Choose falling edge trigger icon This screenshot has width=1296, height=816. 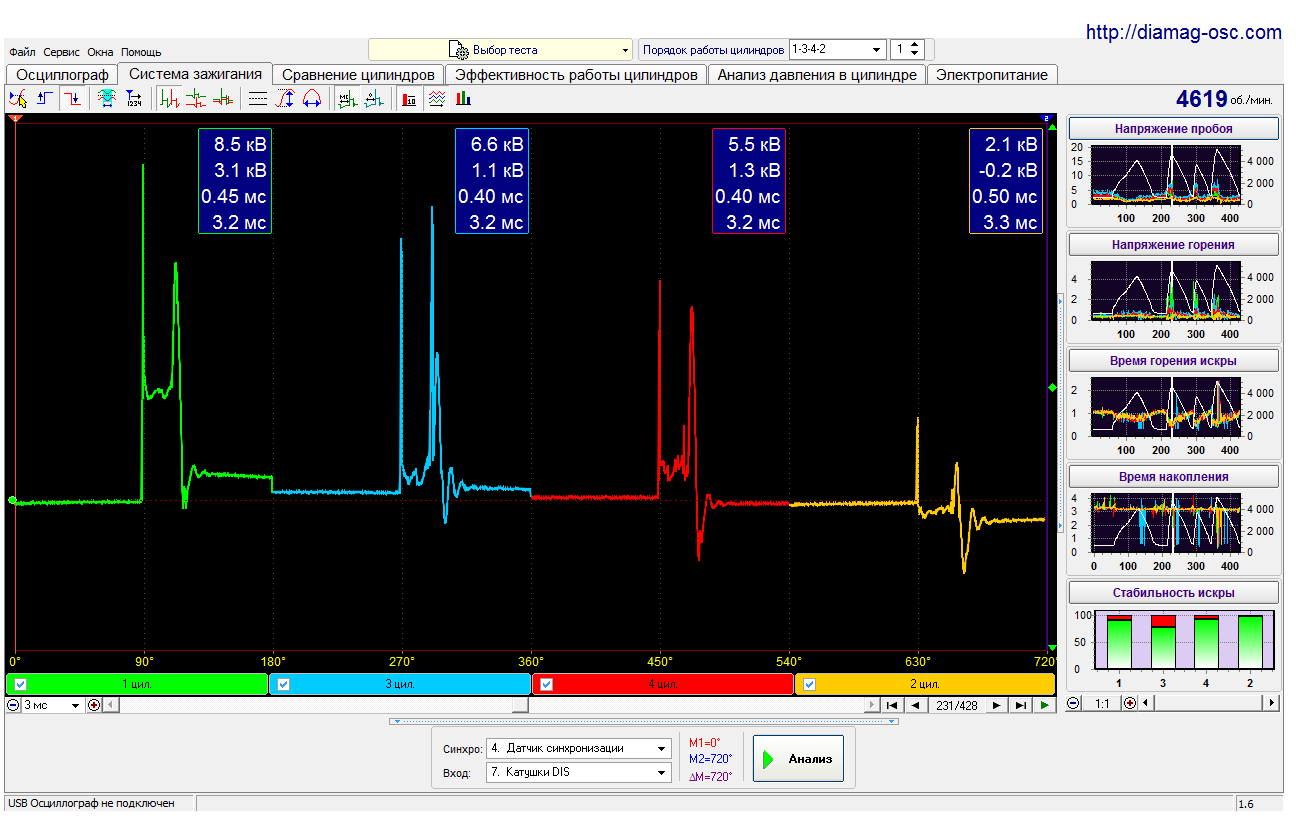(x=73, y=98)
